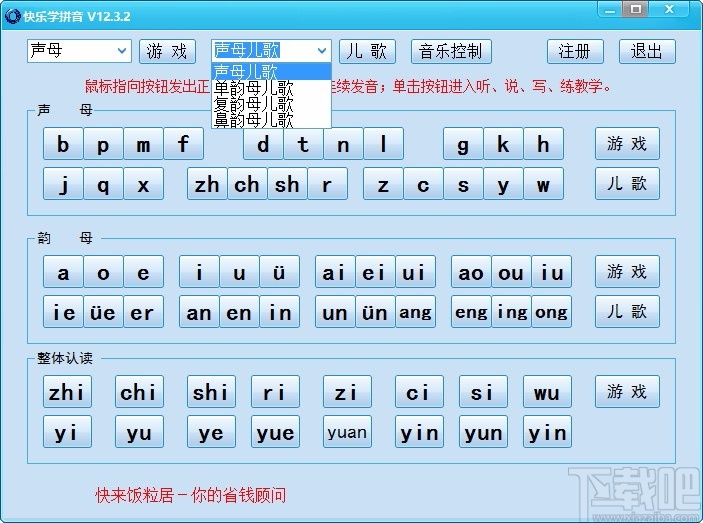Click the initial r button
This screenshot has height=523, width=703.
[327, 184]
